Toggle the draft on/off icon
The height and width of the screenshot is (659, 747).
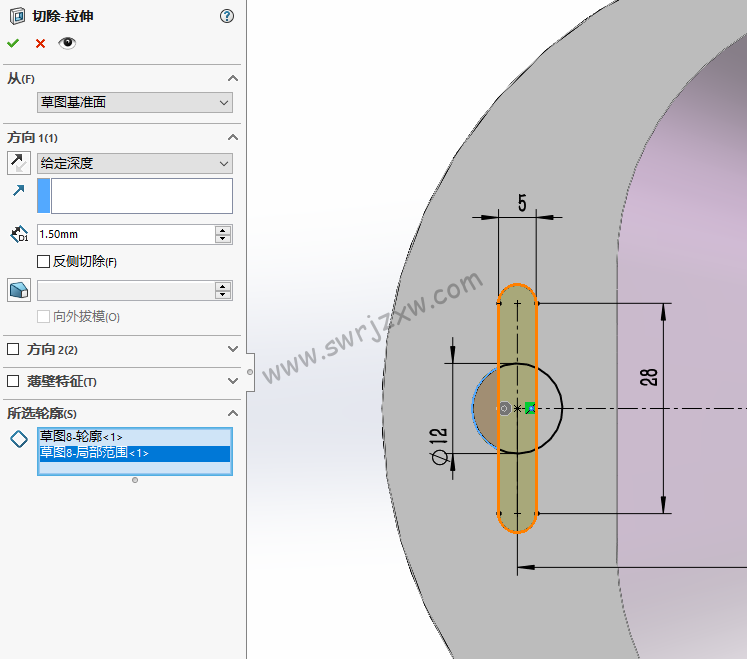[19, 290]
